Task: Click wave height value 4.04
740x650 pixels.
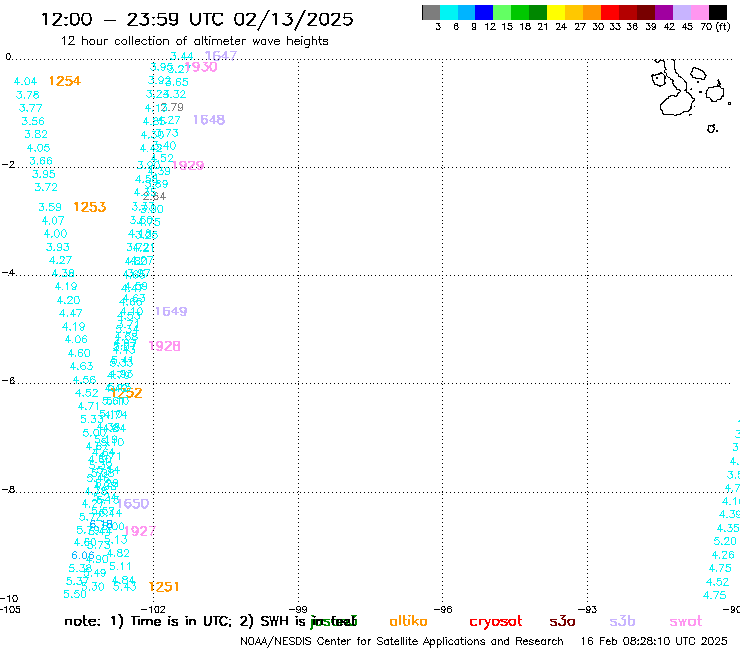Action: click(x=25, y=82)
